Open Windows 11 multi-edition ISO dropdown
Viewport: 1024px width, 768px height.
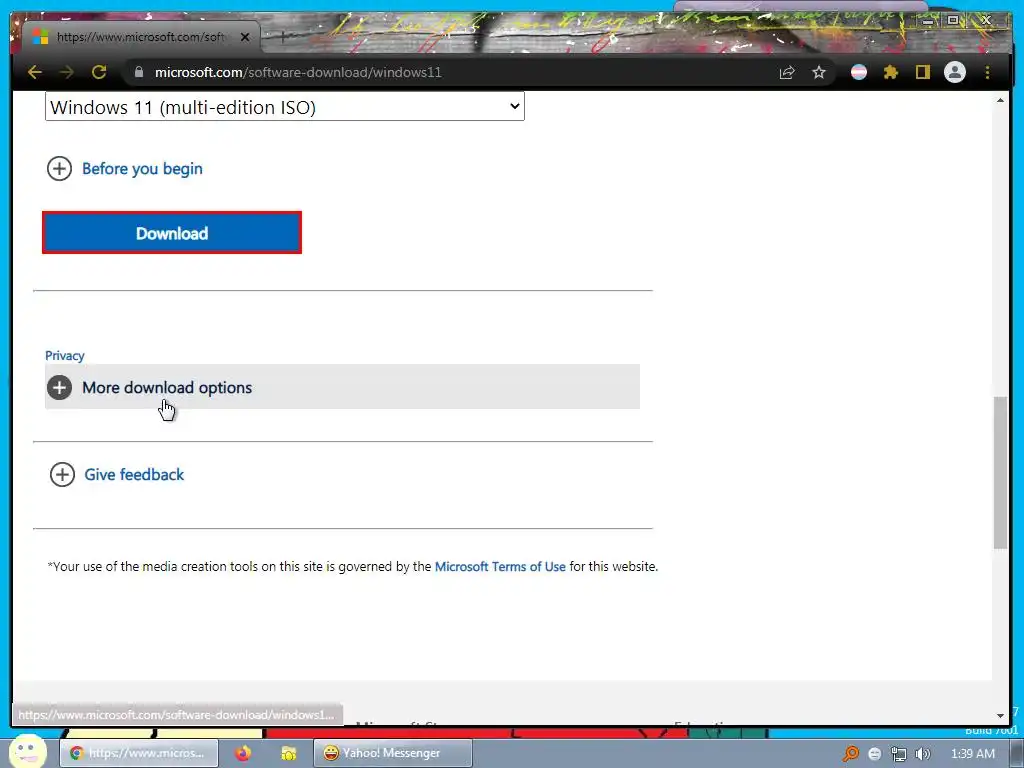pos(285,106)
